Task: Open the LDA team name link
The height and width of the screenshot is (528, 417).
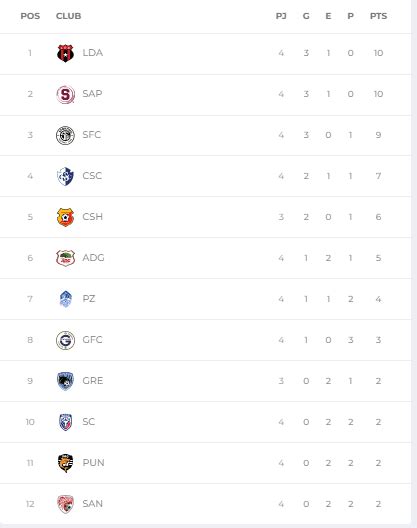Action: [93, 53]
